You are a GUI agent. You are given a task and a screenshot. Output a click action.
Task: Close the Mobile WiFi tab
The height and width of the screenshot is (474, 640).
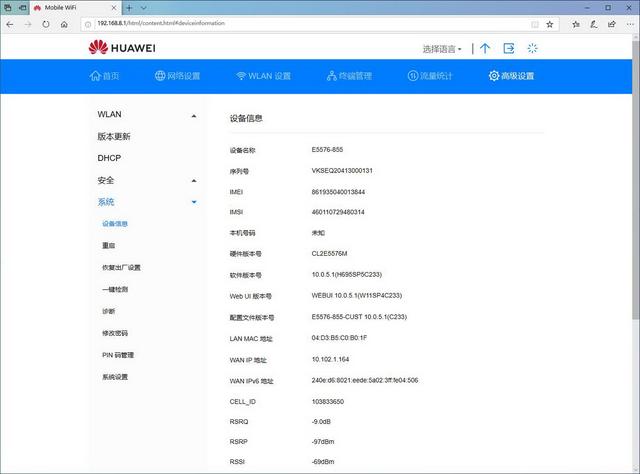[114, 7]
